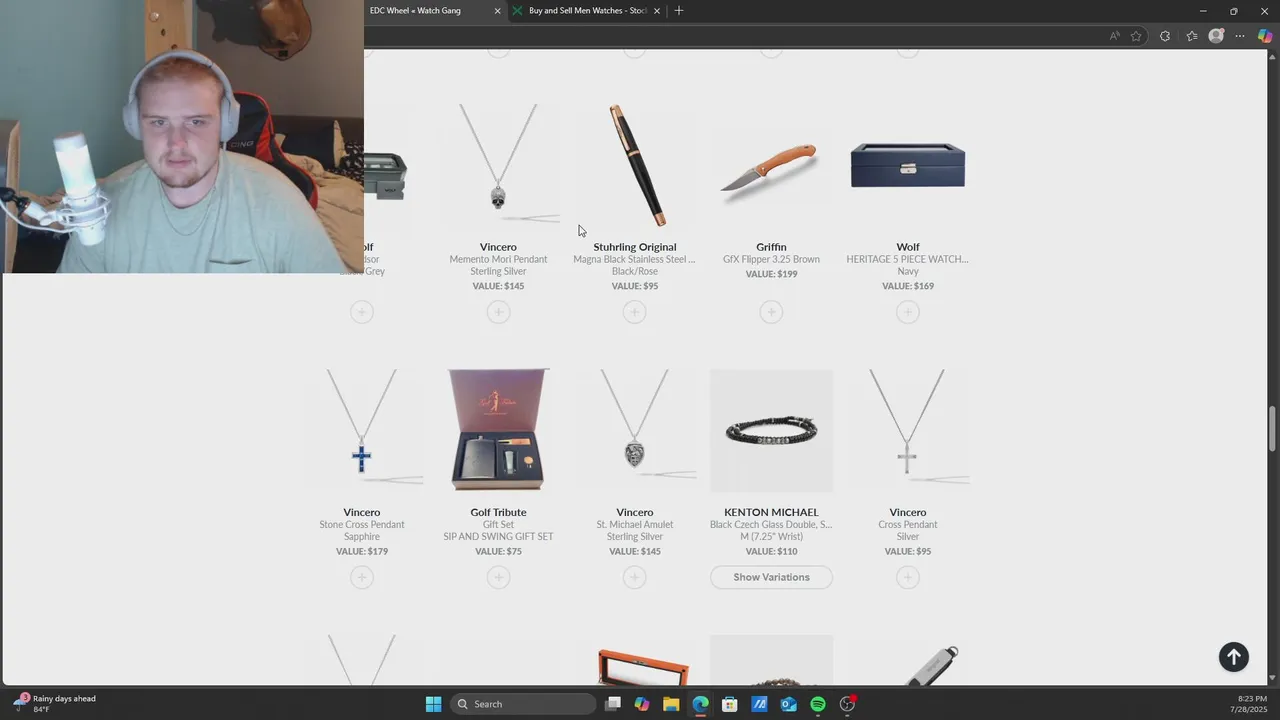Image resolution: width=1280 pixels, height=720 pixels.
Task: Open the Golf Tribute gift set image
Action: 498,430
